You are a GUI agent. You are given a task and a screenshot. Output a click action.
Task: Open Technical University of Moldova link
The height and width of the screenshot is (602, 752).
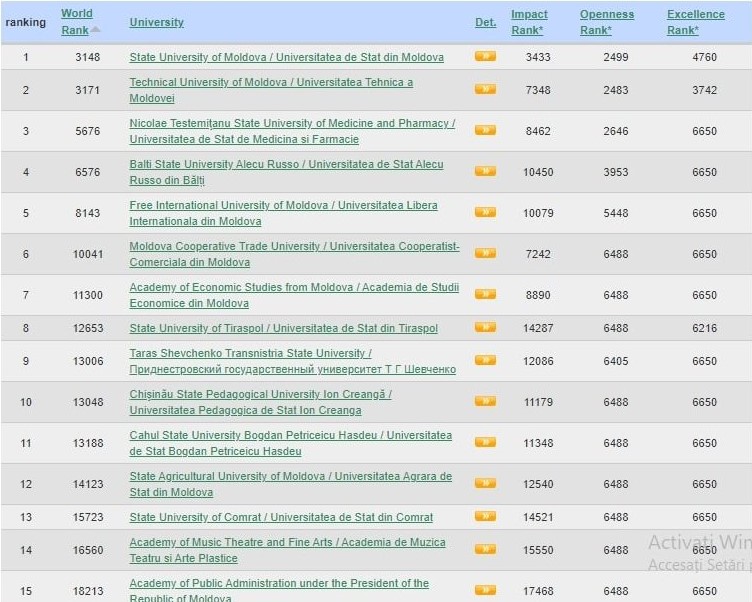(x=271, y=90)
